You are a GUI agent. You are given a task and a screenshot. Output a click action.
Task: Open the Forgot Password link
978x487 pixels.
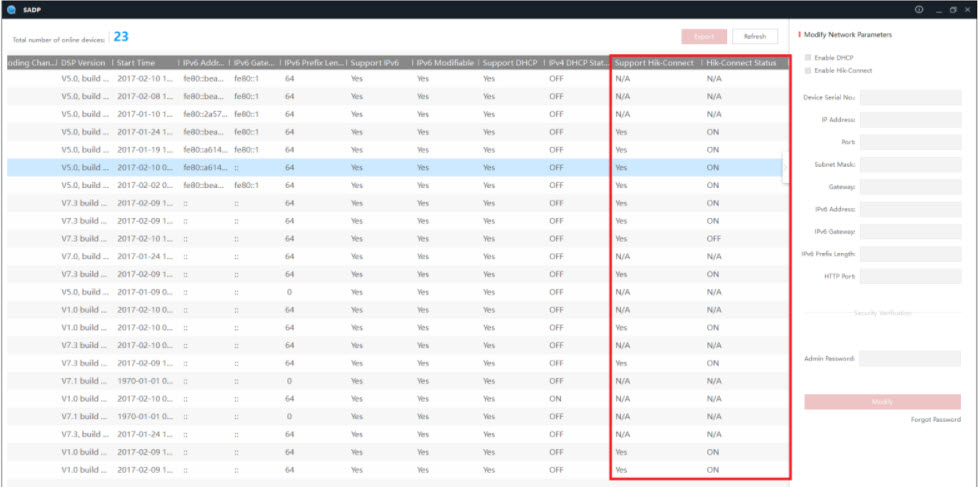935,419
